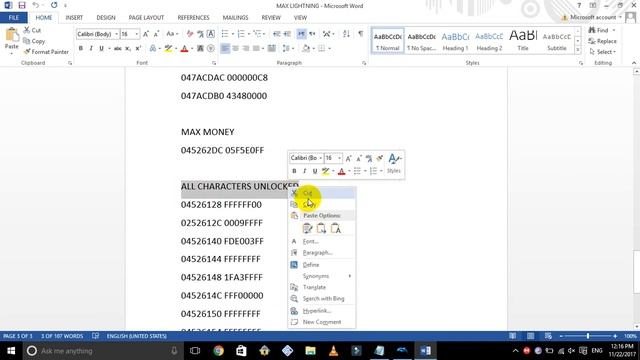Toggle Italic in the ribbon Font group
Screen dimensions: 640x360
91,49
